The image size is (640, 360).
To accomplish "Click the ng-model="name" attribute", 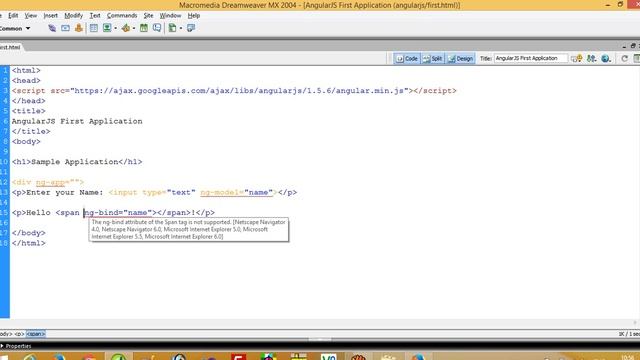I will (237, 192).
